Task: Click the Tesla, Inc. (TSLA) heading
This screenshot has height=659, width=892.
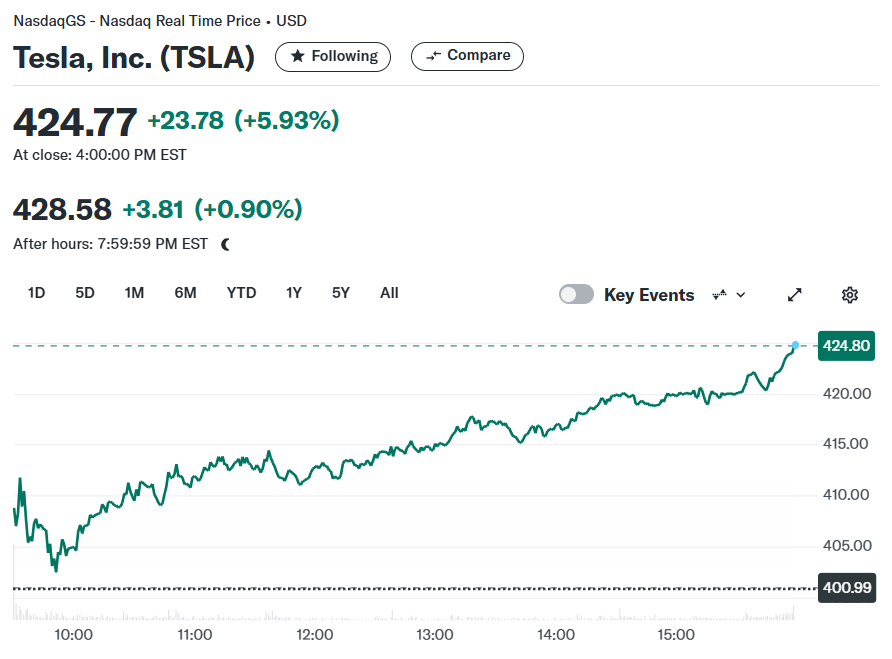Action: pos(134,57)
